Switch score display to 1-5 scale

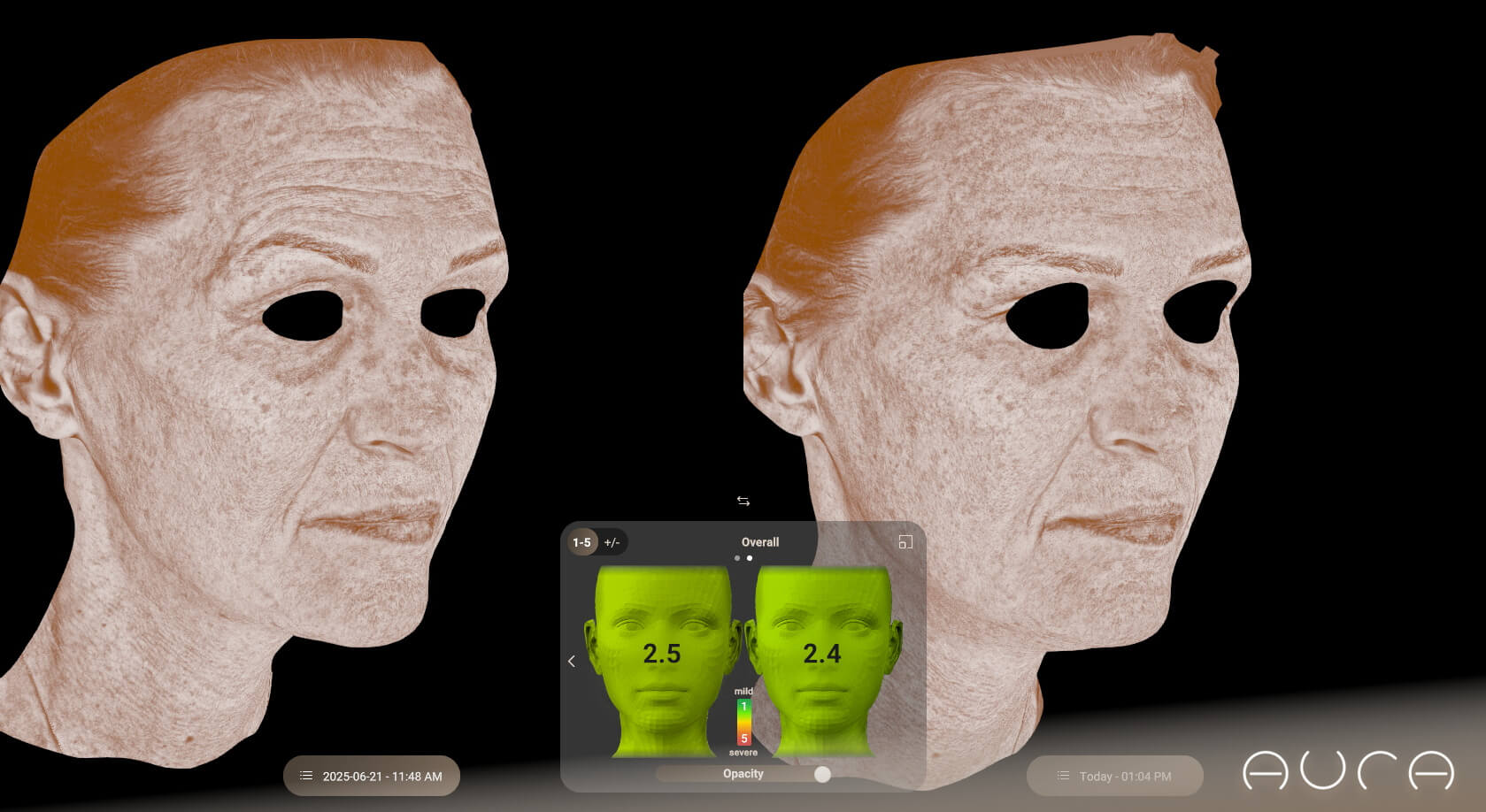coord(581,542)
